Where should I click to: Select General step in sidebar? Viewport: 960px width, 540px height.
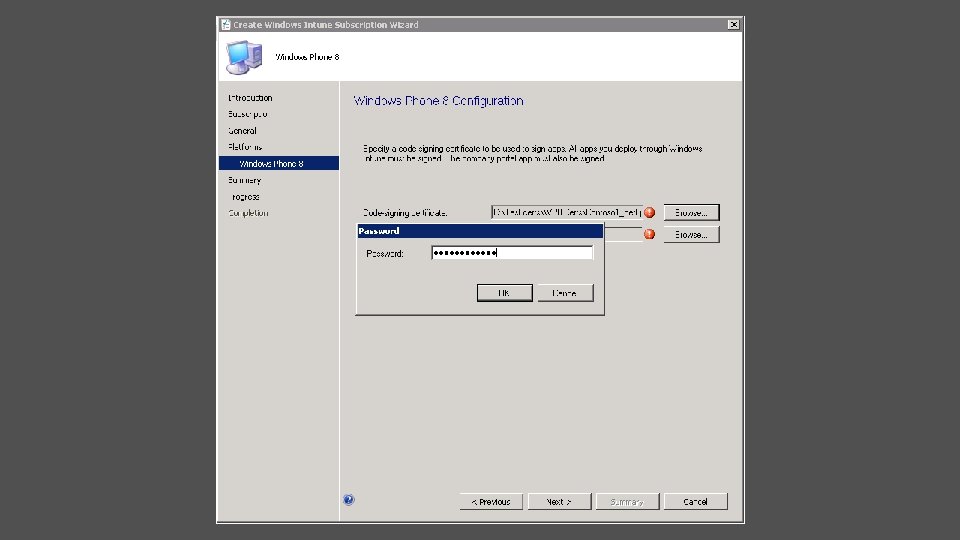click(x=242, y=130)
